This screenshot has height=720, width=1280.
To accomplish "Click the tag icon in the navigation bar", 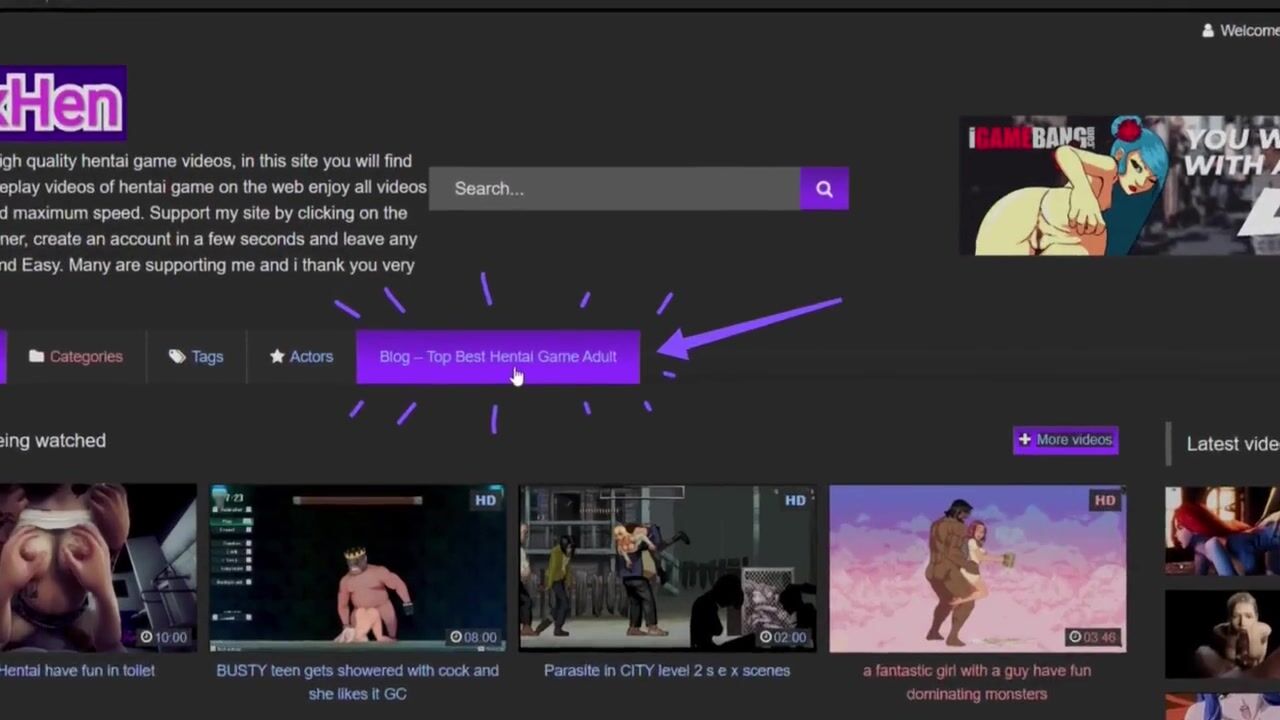I will (x=177, y=357).
